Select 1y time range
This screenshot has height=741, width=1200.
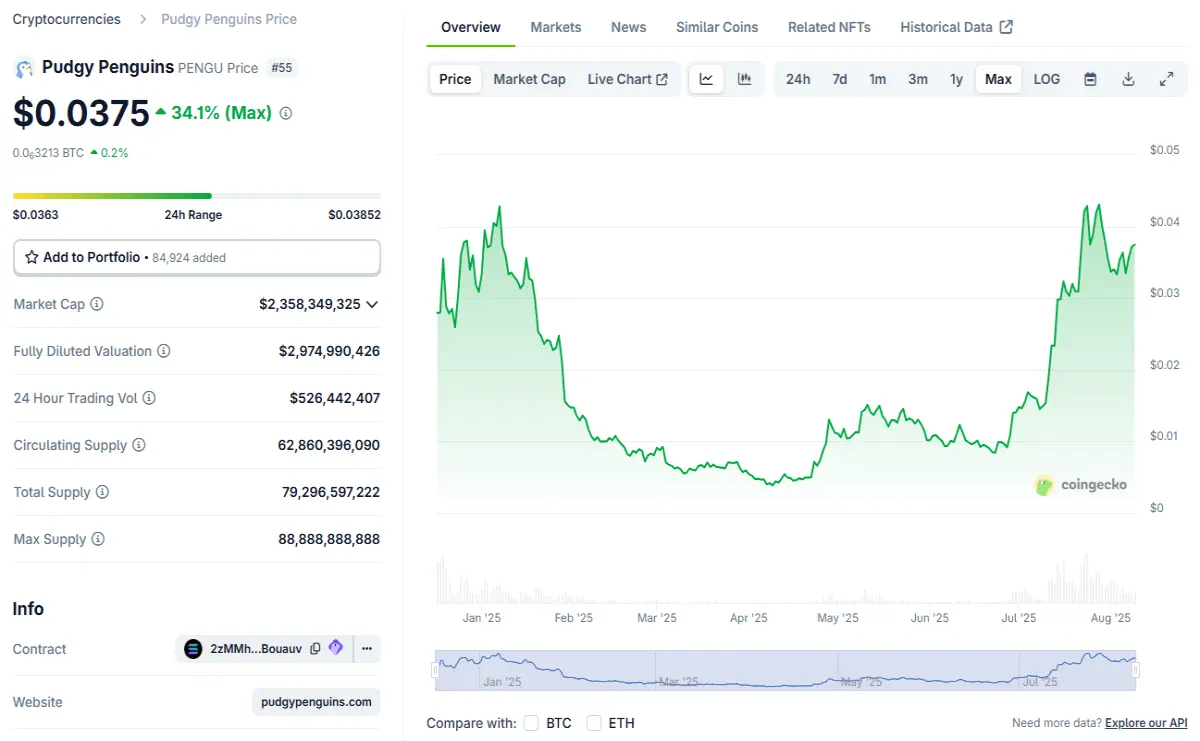(956, 79)
